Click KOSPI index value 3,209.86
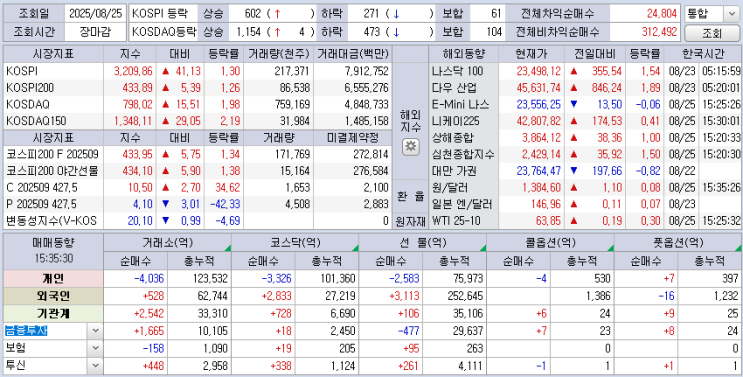Image resolution: width=743 pixels, height=377 pixels. (133, 72)
